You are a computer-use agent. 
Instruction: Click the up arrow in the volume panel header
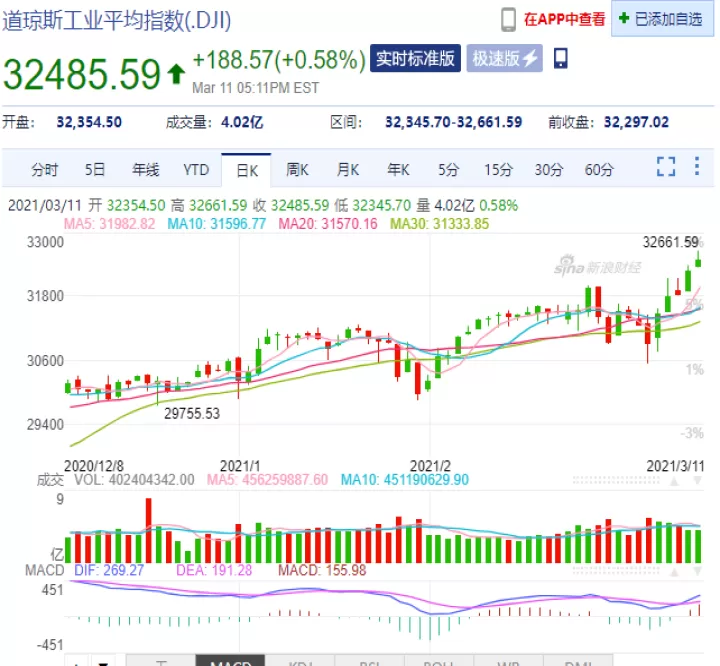675,481
